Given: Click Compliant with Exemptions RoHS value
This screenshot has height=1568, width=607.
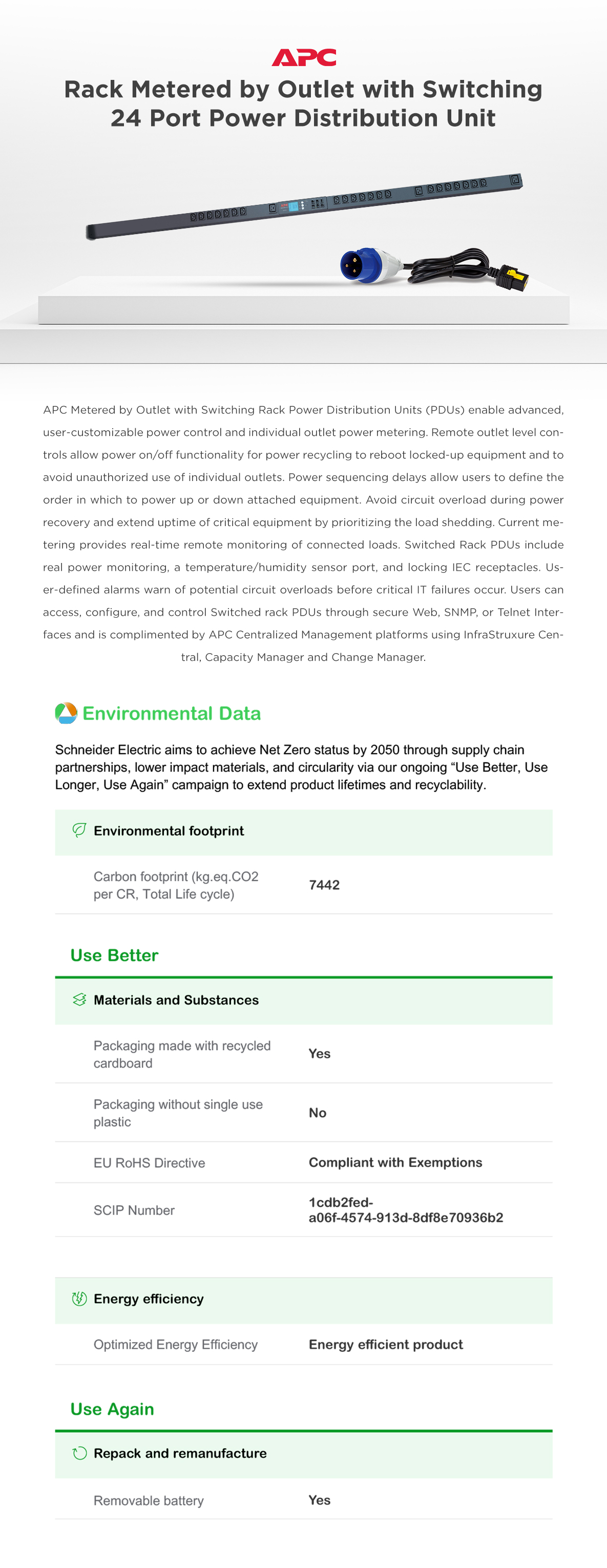Looking at the screenshot, I should pos(395,1163).
